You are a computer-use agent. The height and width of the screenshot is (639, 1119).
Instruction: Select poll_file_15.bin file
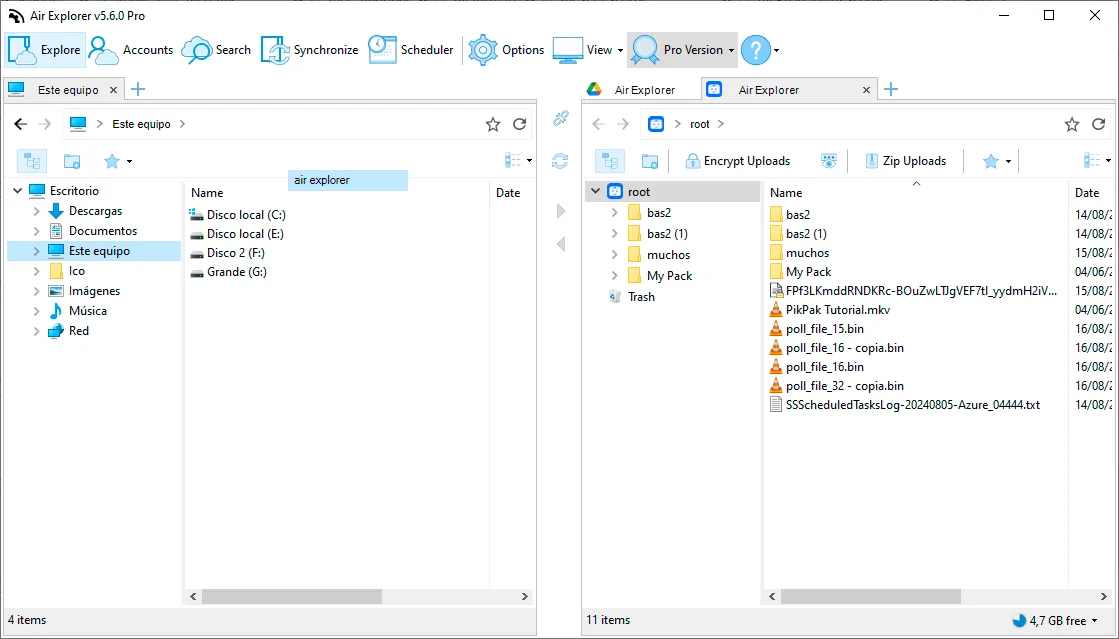point(824,328)
